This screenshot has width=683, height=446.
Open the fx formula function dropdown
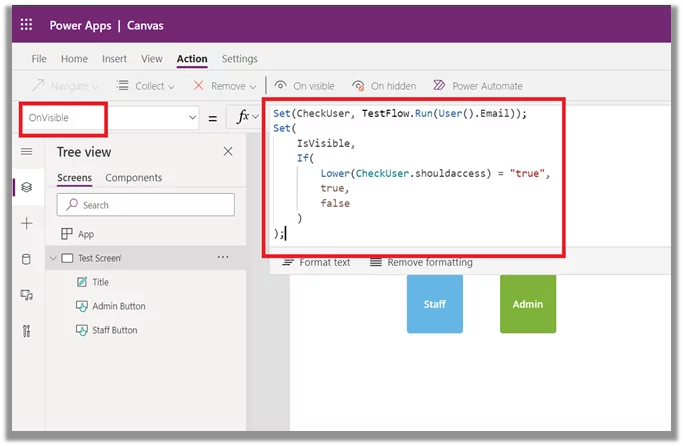(x=247, y=117)
